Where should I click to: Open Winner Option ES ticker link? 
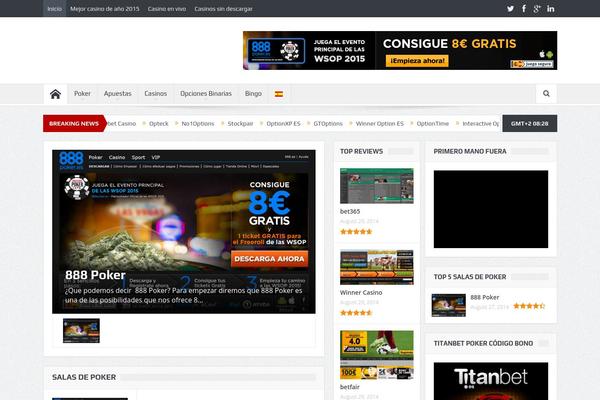[x=380, y=124]
